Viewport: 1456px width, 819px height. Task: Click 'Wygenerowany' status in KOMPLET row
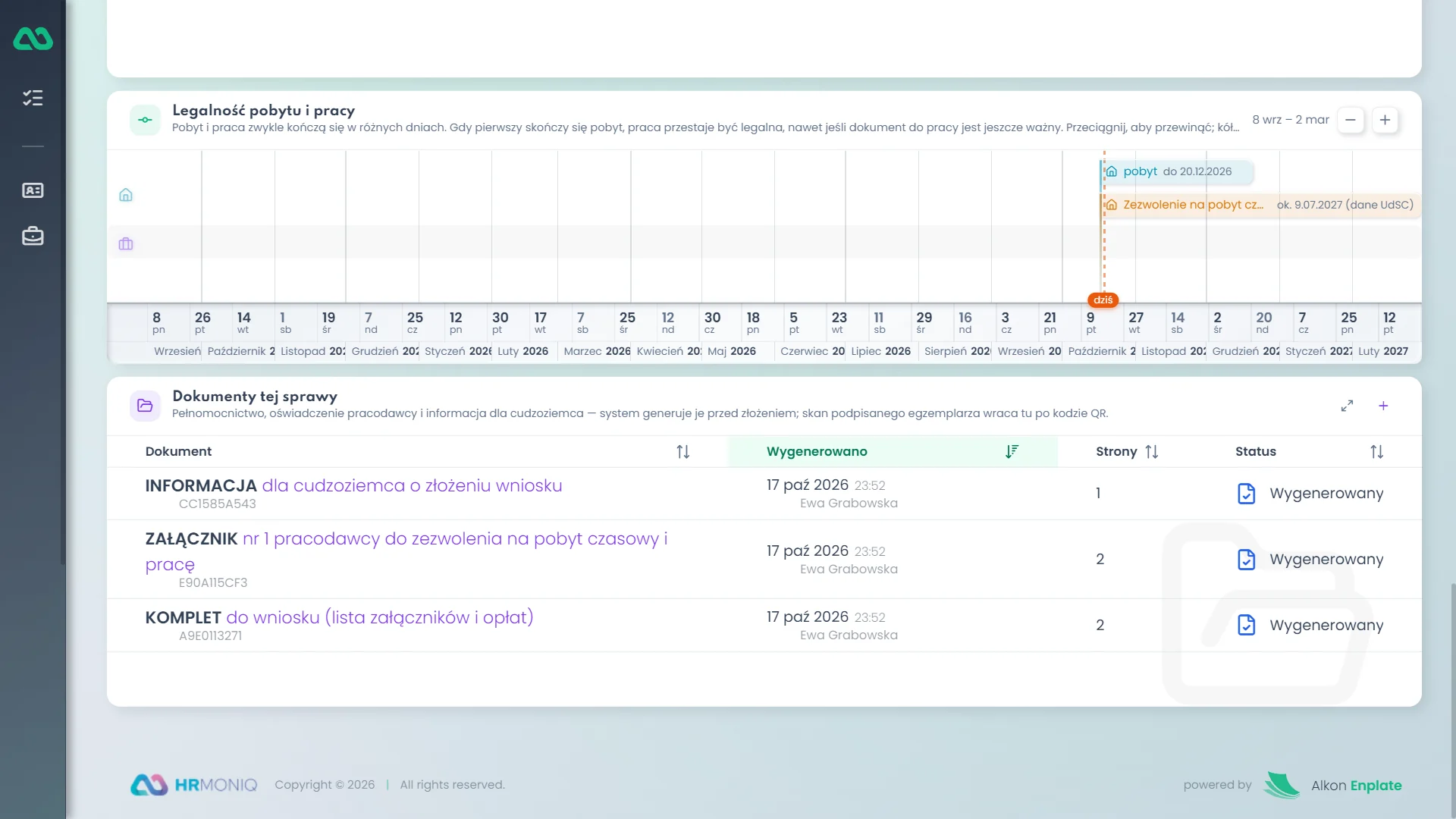point(1326,626)
